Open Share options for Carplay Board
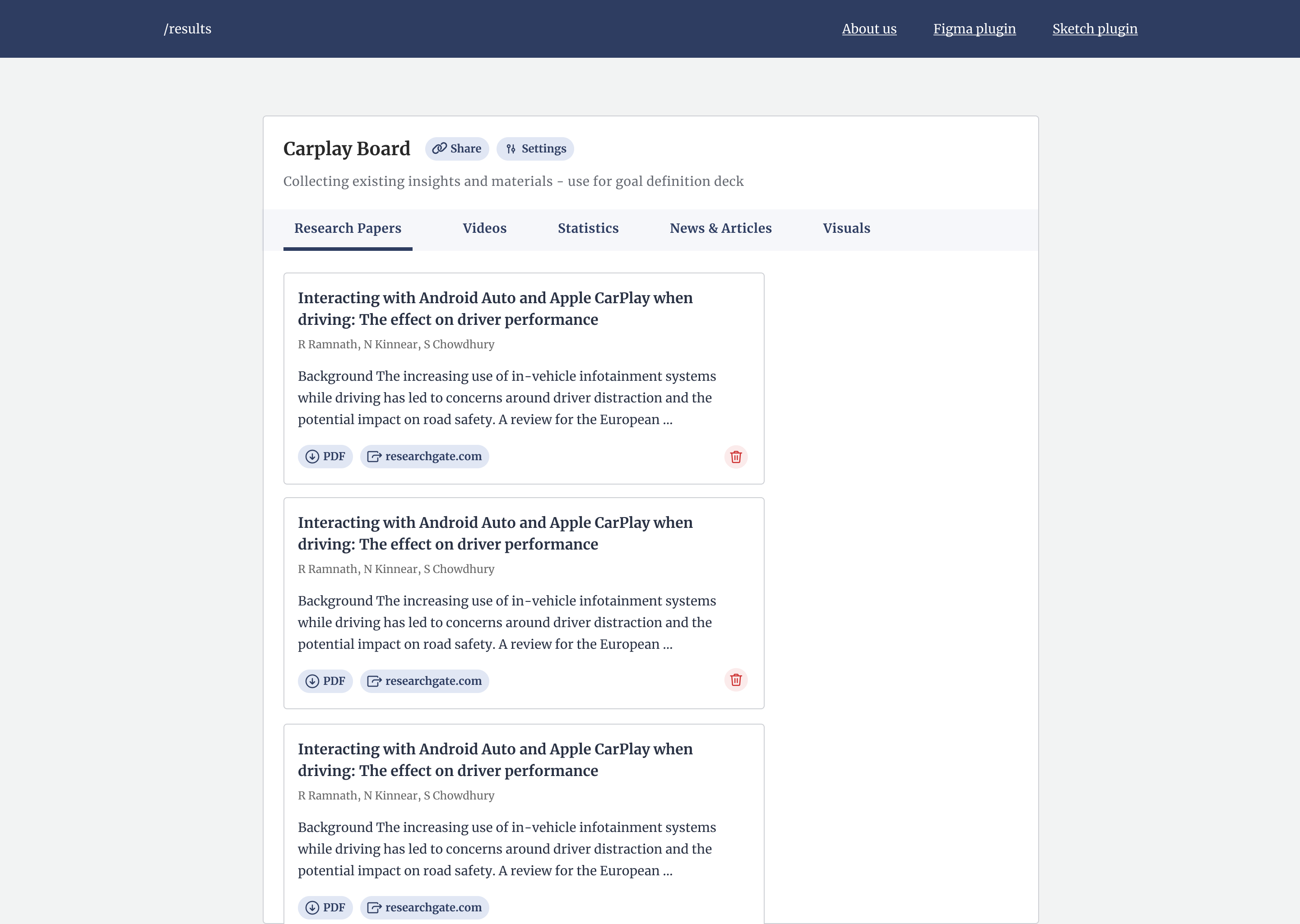This screenshot has width=1300, height=924. pos(457,148)
